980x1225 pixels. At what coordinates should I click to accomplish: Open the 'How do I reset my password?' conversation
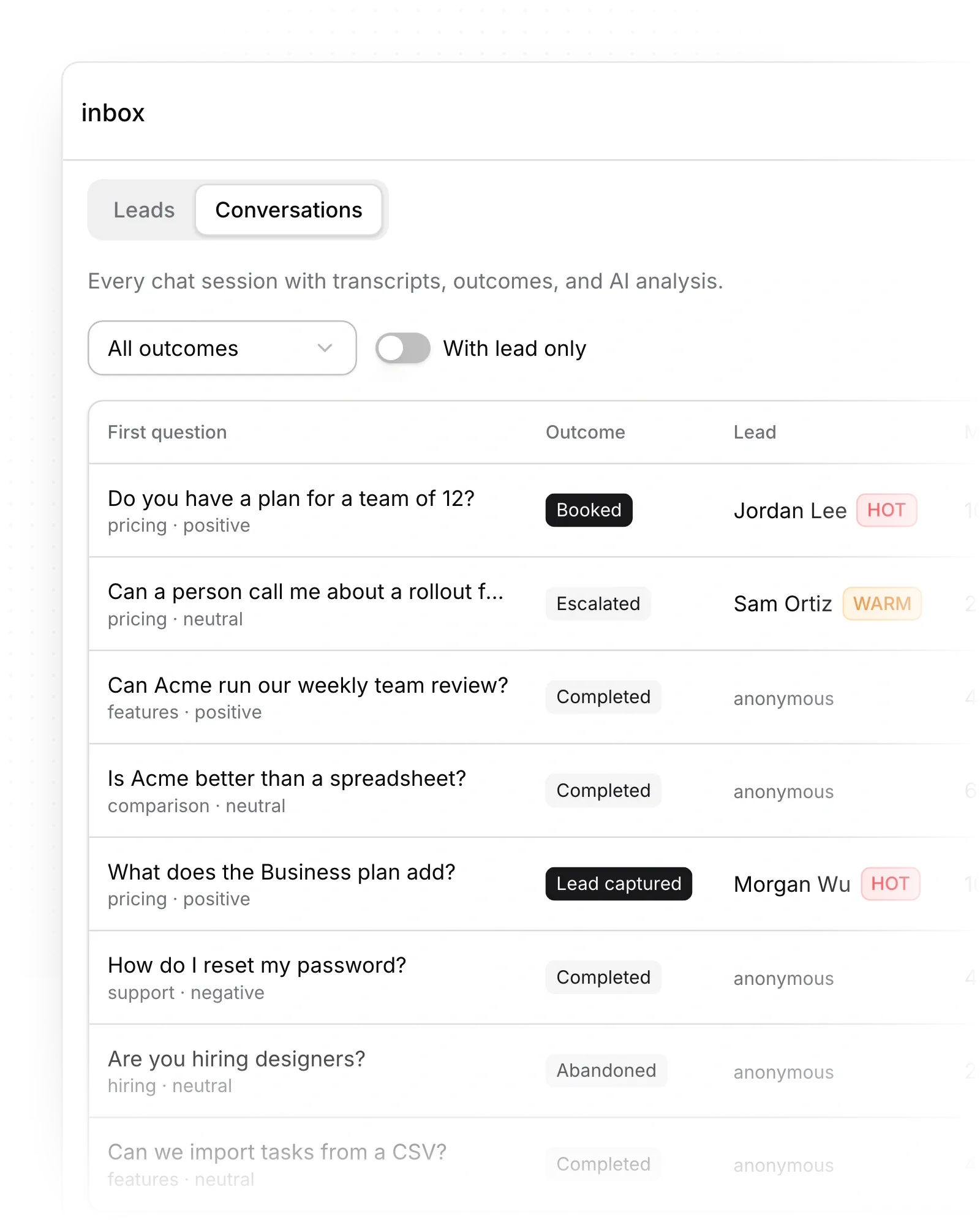click(533, 978)
